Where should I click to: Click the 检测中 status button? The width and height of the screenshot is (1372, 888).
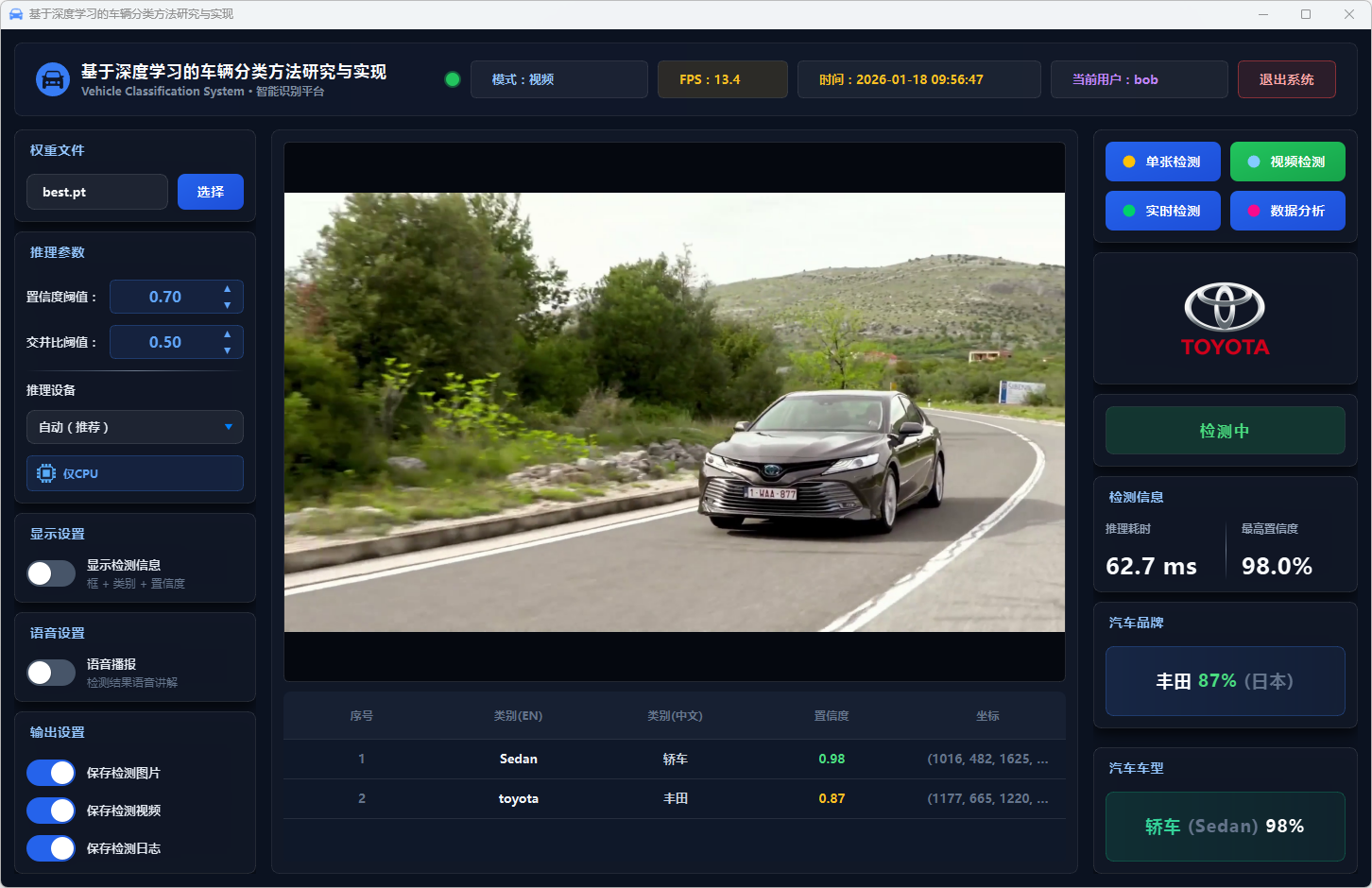[1226, 431]
